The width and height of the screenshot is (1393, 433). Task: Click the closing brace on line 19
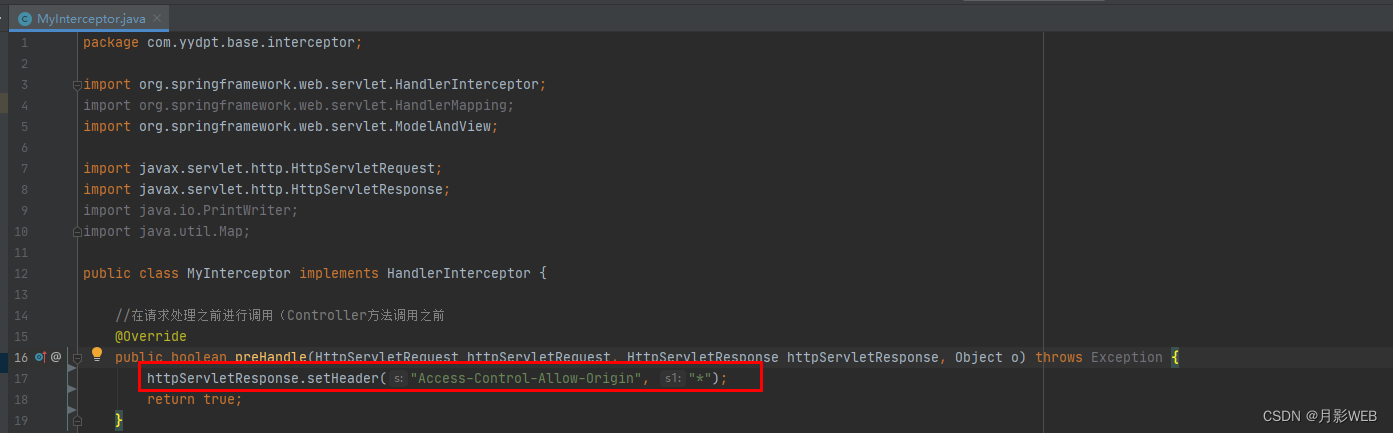click(x=119, y=420)
